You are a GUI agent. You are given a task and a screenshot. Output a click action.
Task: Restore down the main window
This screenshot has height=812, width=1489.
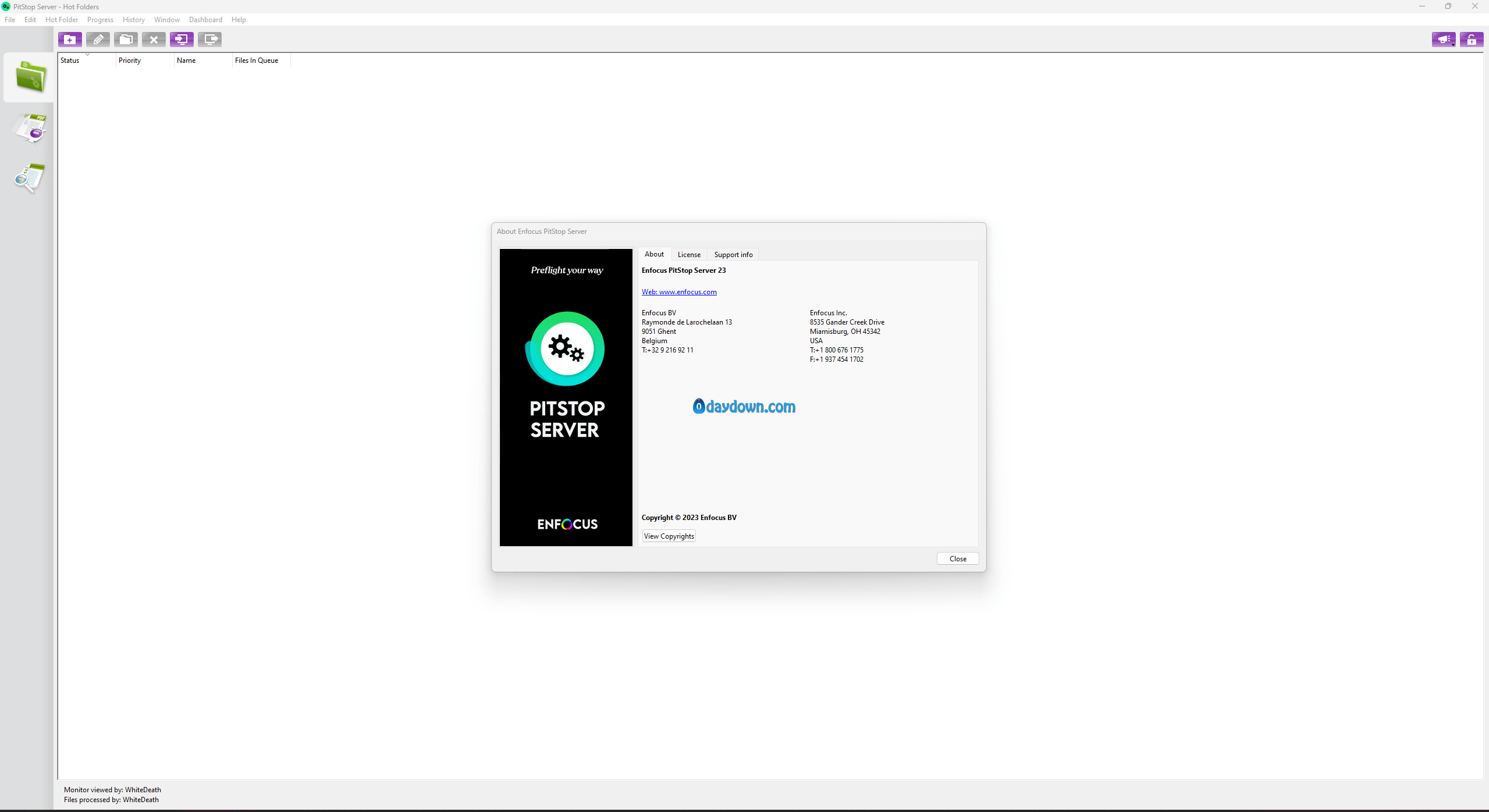pyautogui.click(x=1448, y=6)
